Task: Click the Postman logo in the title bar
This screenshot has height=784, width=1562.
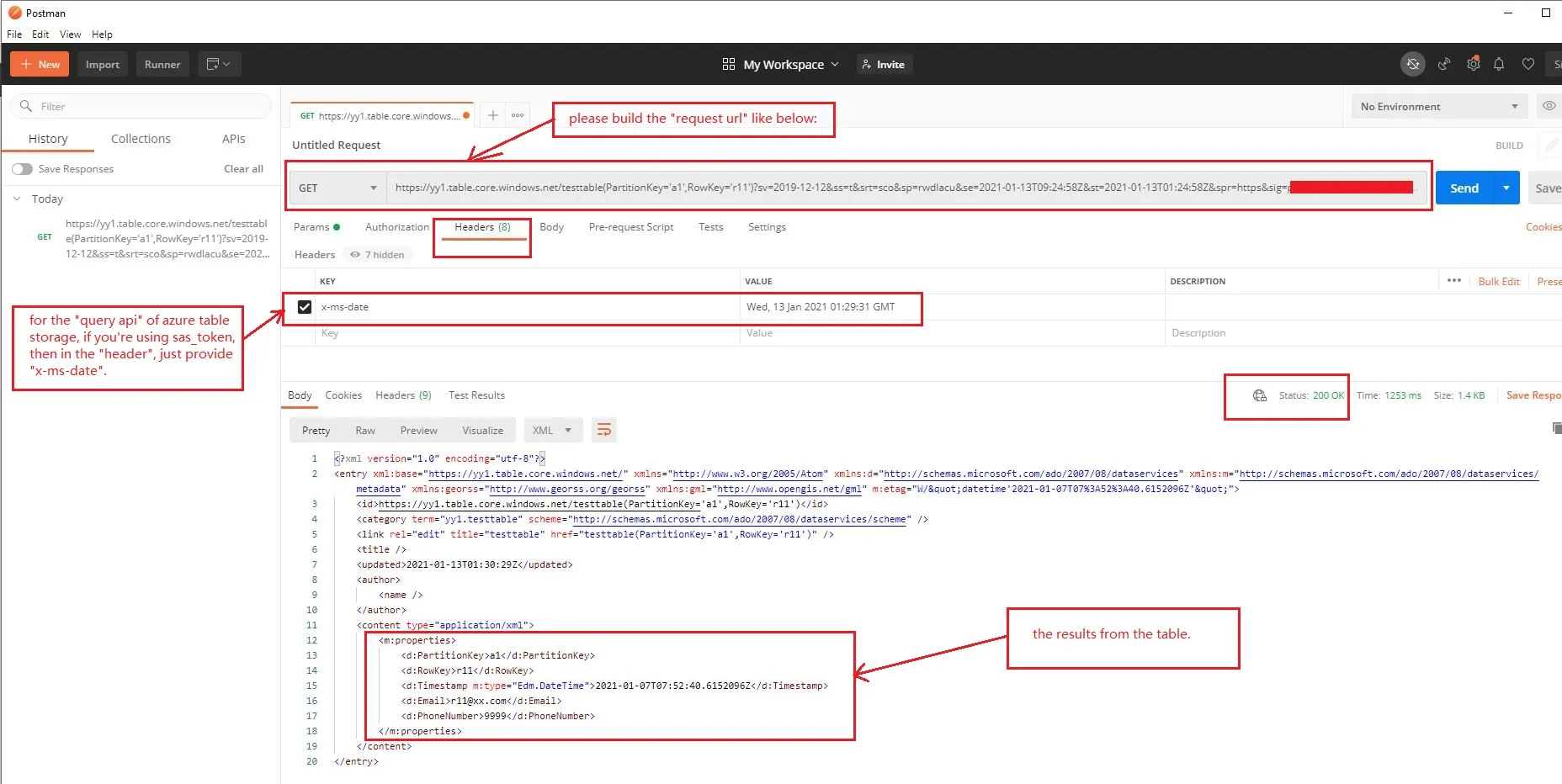Action: 14,13
